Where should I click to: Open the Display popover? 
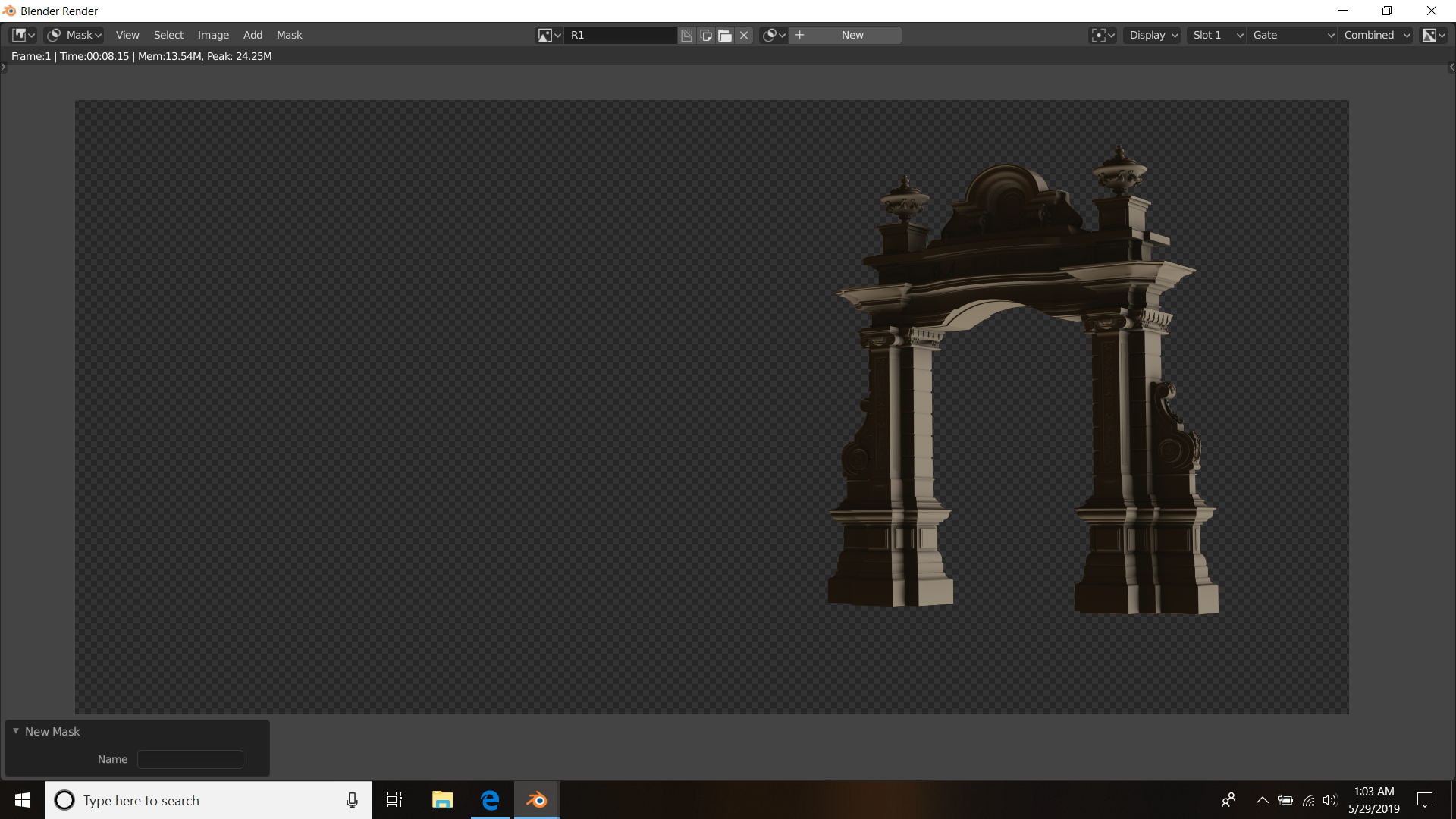pyautogui.click(x=1152, y=35)
